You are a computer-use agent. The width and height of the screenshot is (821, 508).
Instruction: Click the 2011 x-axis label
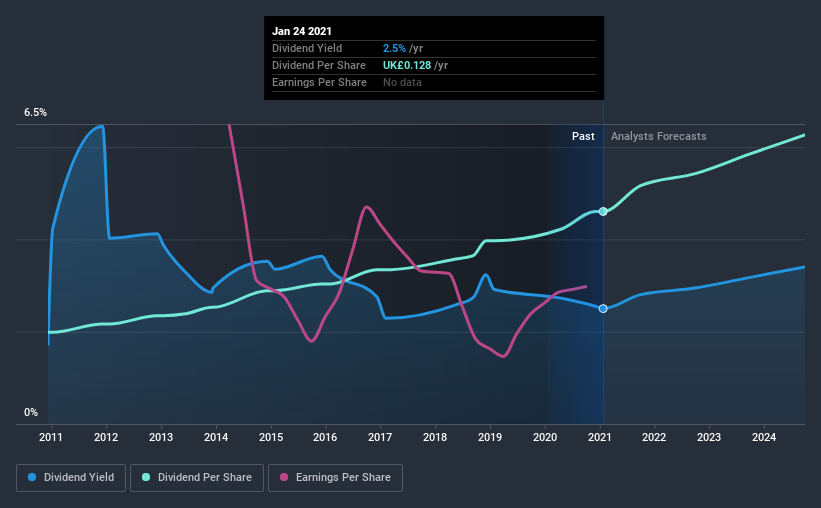coord(51,437)
